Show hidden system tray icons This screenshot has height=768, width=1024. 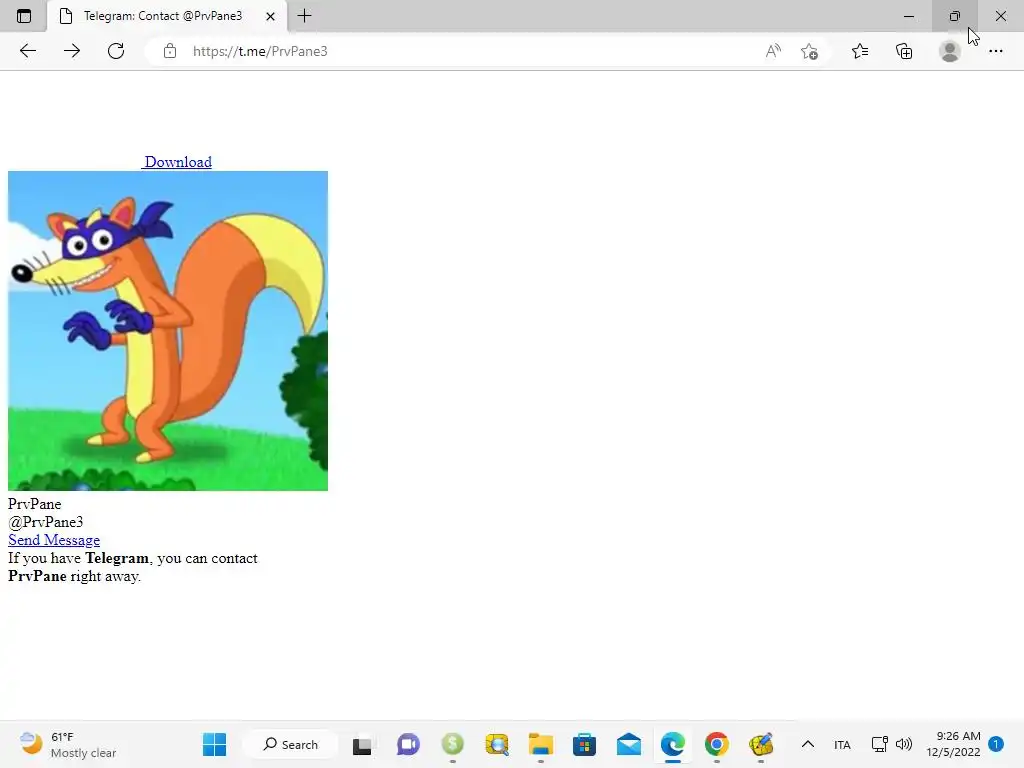pos(808,744)
